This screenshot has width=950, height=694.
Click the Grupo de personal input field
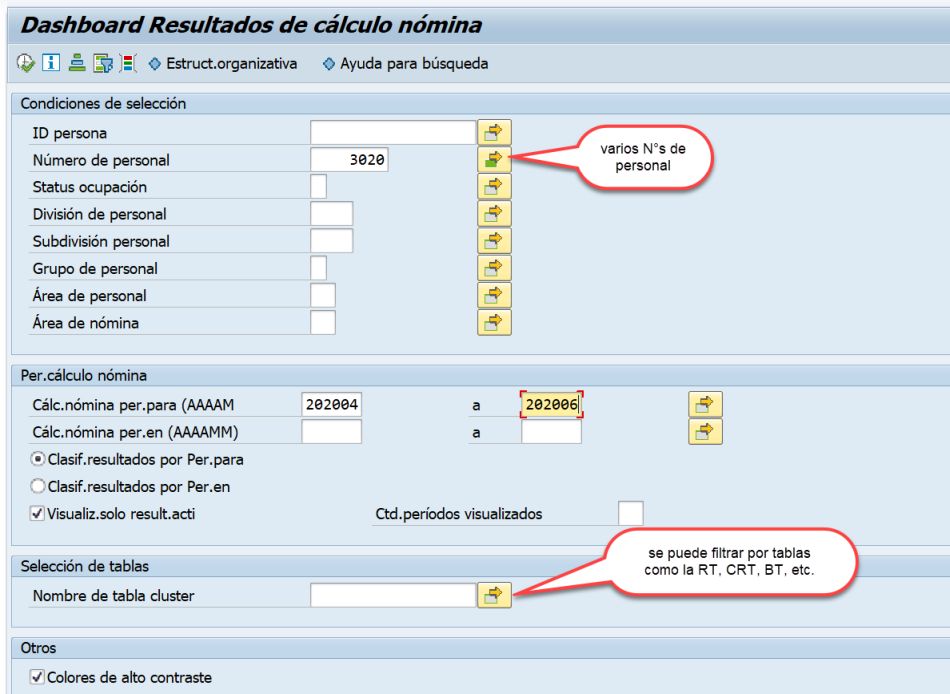(318, 268)
